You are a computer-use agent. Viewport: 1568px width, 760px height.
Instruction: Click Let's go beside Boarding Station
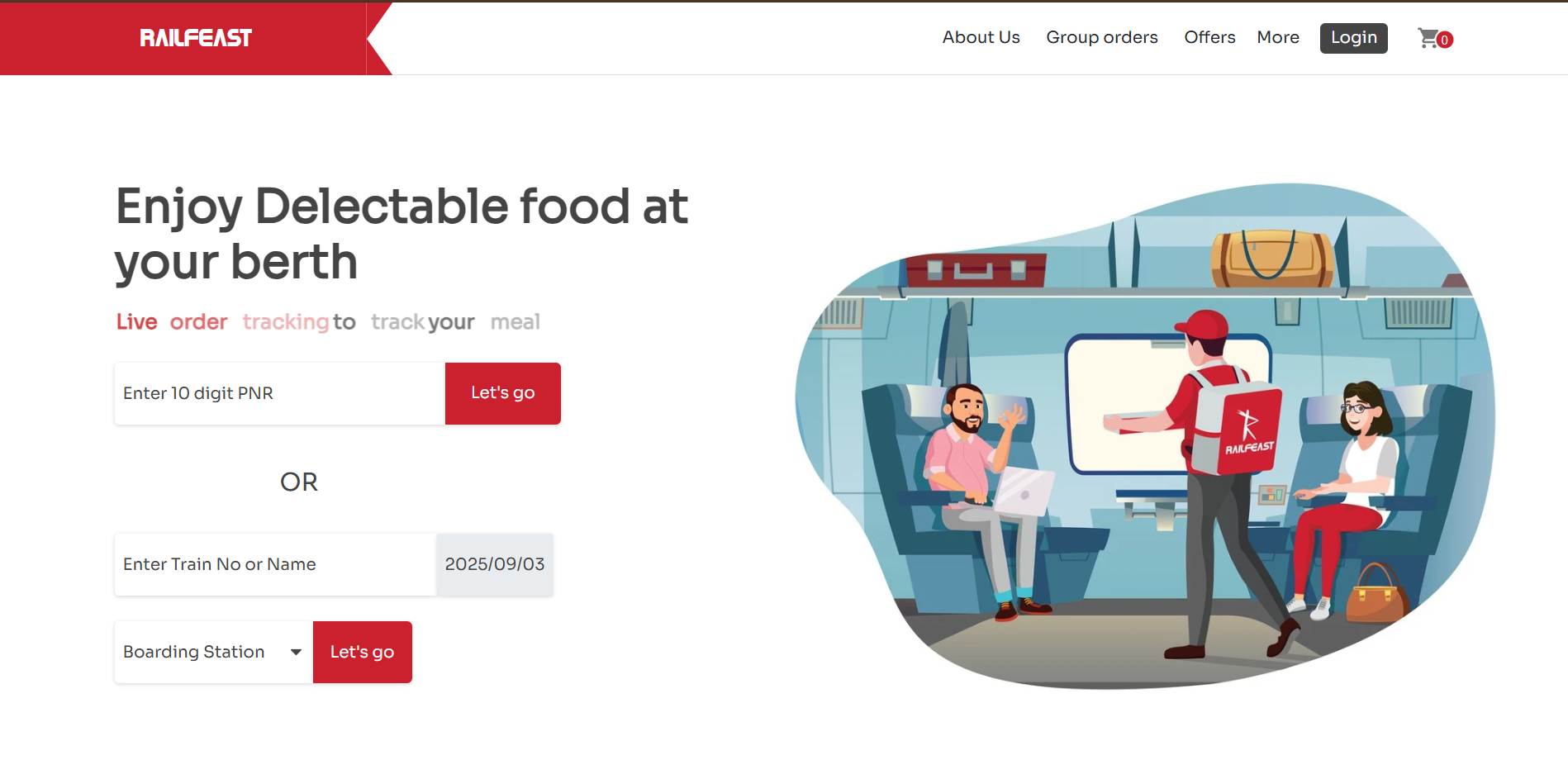coord(363,652)
